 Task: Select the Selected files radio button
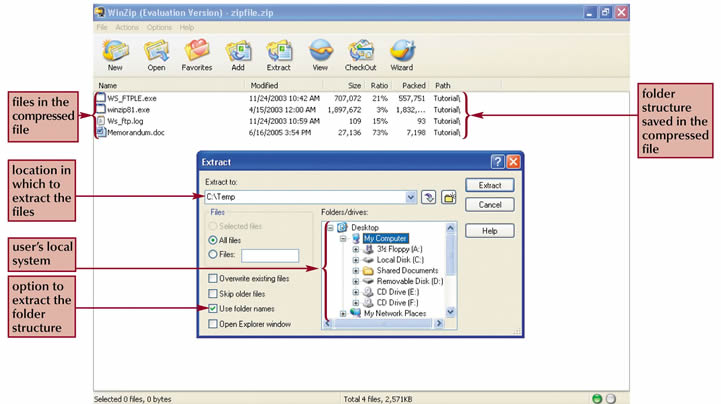[212, 226]
